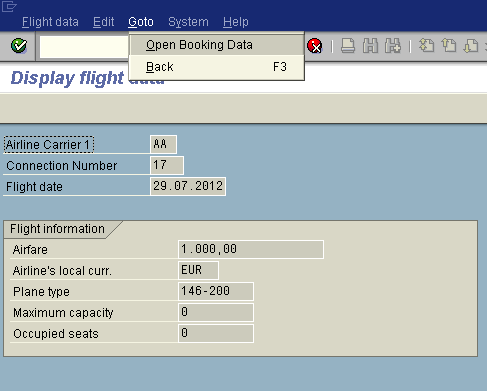
Task: Click the local currency field EUR
Action: click(199, 270)
